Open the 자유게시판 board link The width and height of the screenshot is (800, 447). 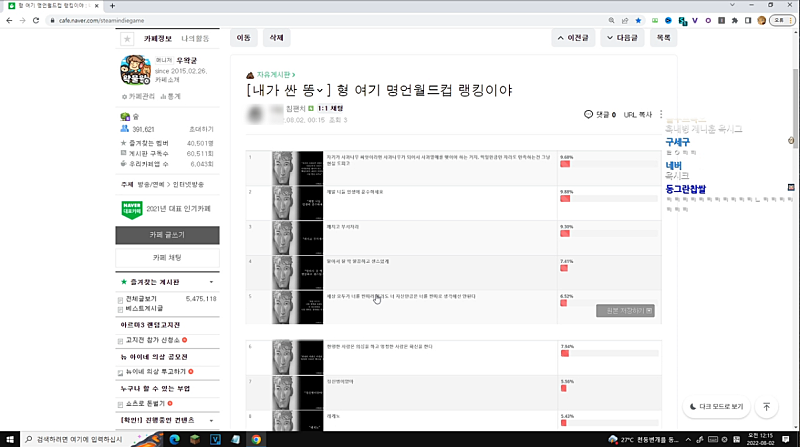tap(276, 75)
